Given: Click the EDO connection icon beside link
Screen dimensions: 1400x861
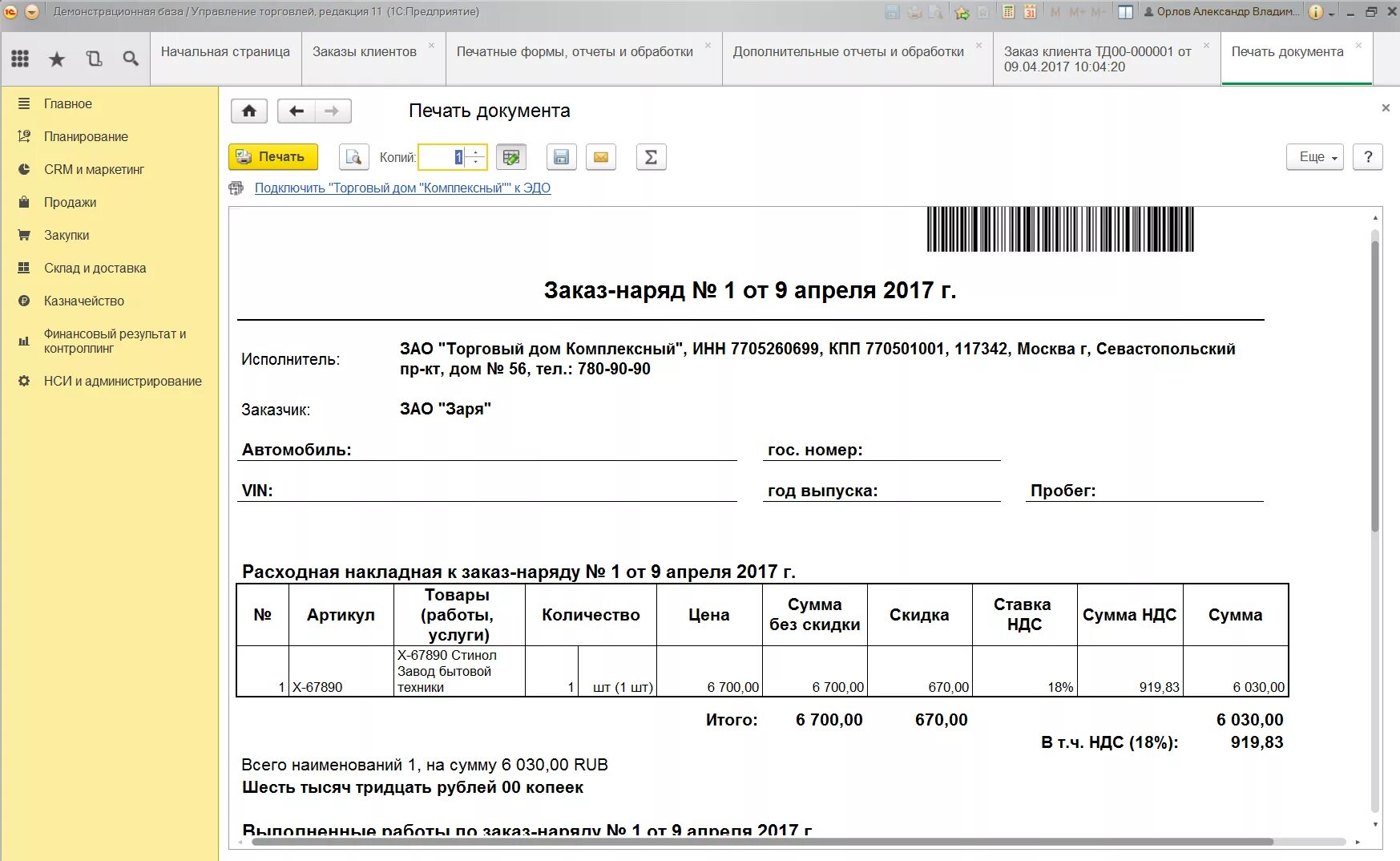Looking at the screenshot, I should (236, 188).
